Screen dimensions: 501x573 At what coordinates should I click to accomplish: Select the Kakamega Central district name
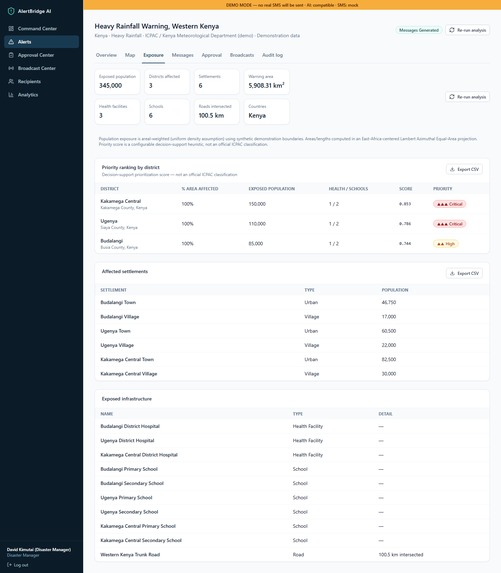tap(121, 201)
